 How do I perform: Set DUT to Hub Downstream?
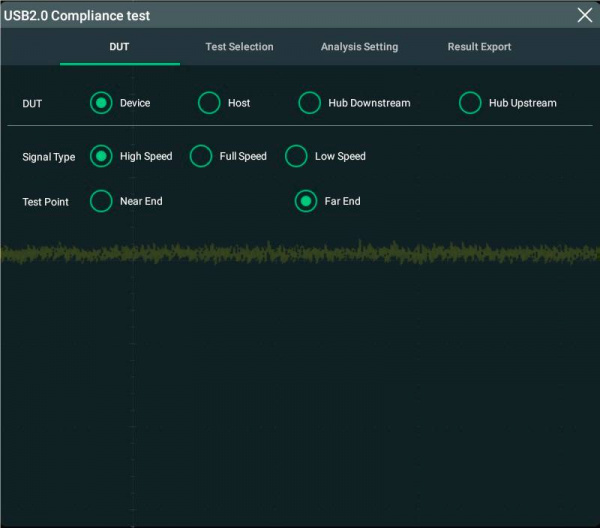(x=310, y=103)
